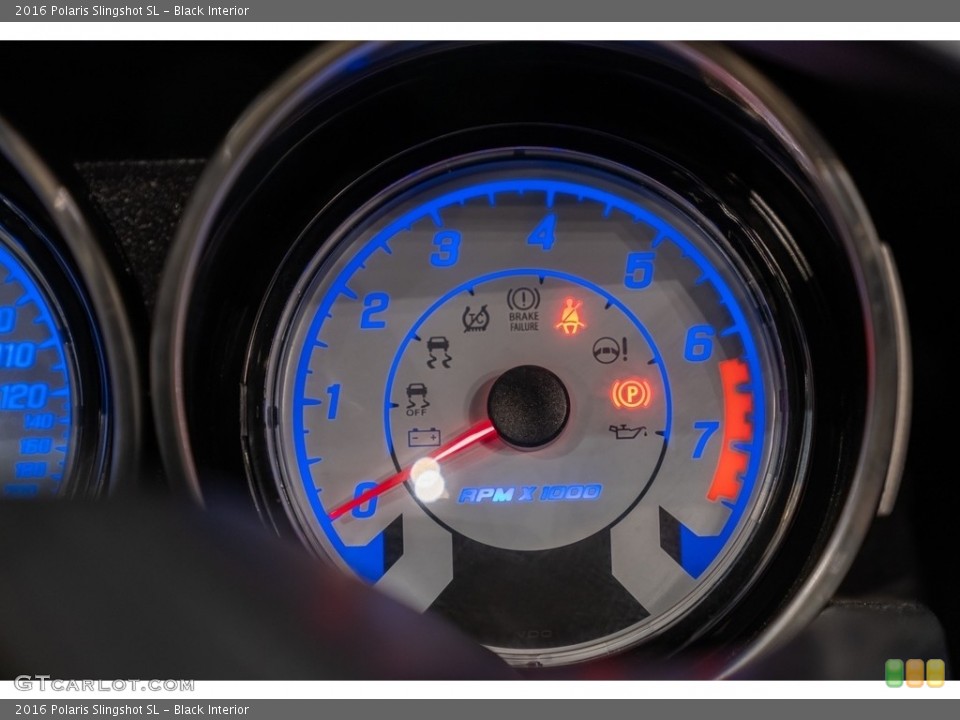Click the number 4 on the tachometer
Screen dimensions: 960x720
[x=542, y=232]
